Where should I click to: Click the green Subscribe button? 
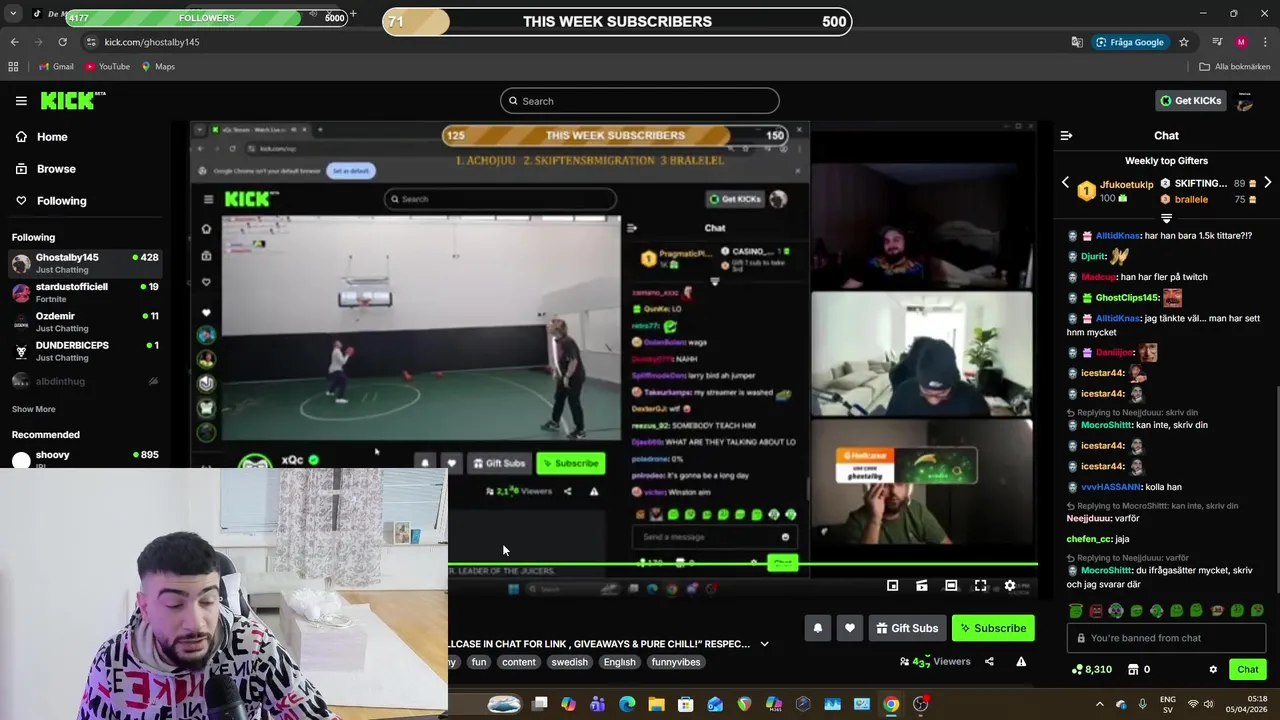coord(993,628)
